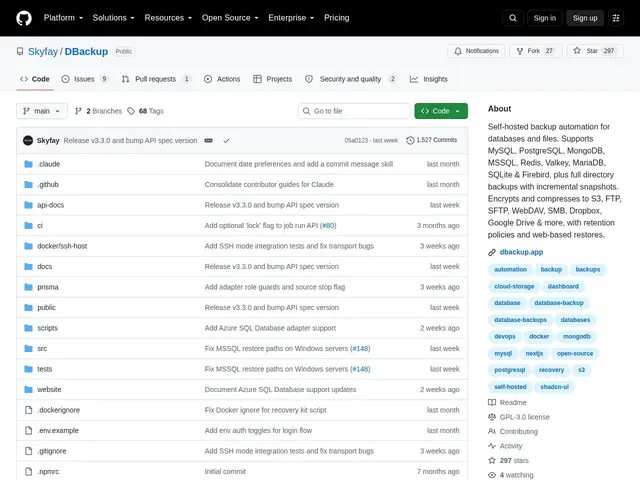Screen dimensions: 640x480
Task: Click the Sign up button
Action: click(x=584, y=18)
